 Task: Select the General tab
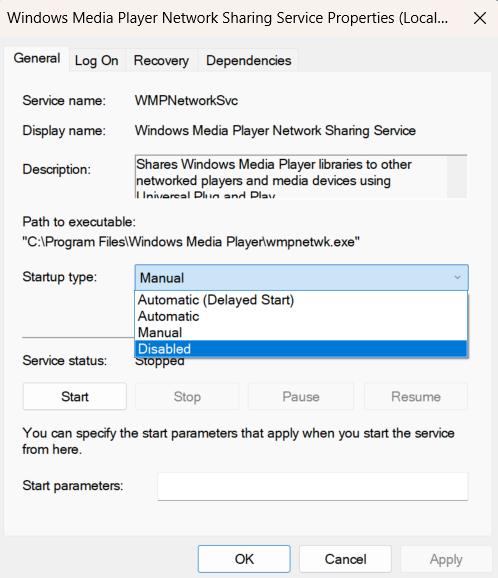(37, 59)
